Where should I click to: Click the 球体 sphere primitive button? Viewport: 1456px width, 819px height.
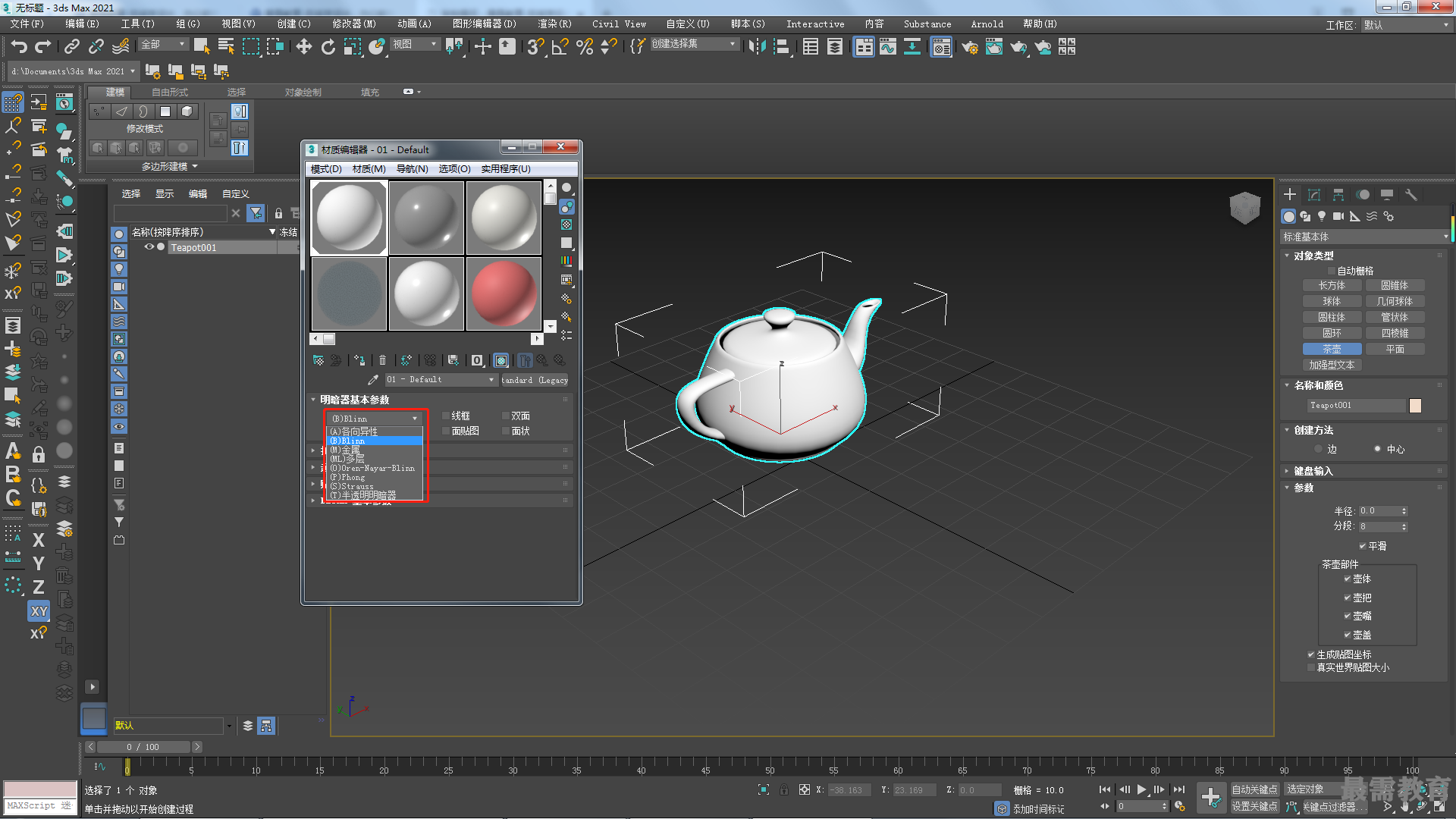coord(1332,302)
